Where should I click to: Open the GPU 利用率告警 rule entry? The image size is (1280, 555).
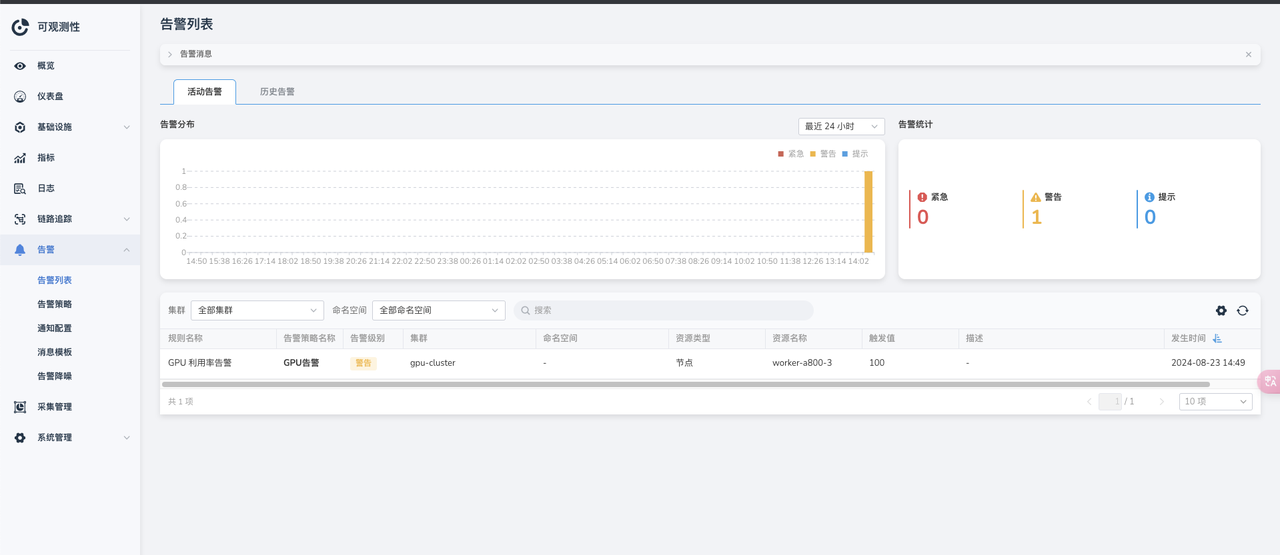pos(200,363)
